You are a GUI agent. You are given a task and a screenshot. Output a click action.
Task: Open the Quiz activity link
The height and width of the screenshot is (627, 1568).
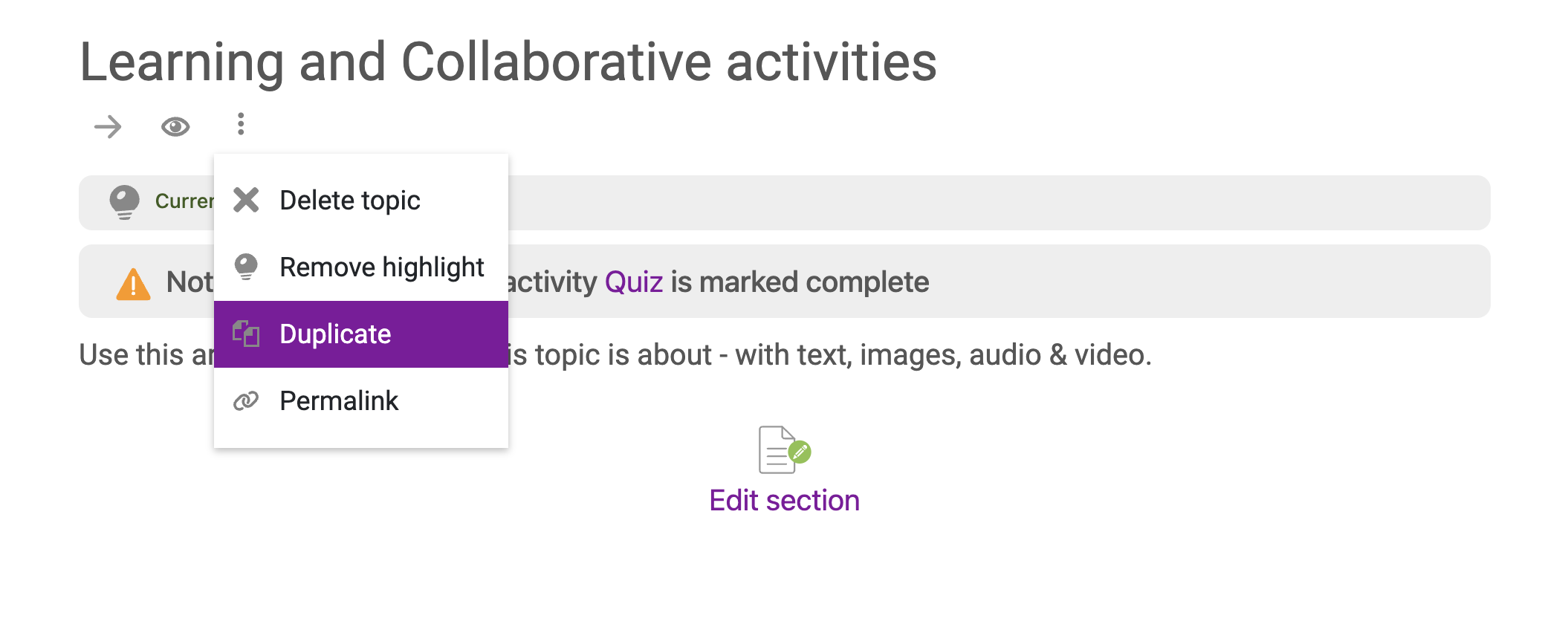coord(634,282)
